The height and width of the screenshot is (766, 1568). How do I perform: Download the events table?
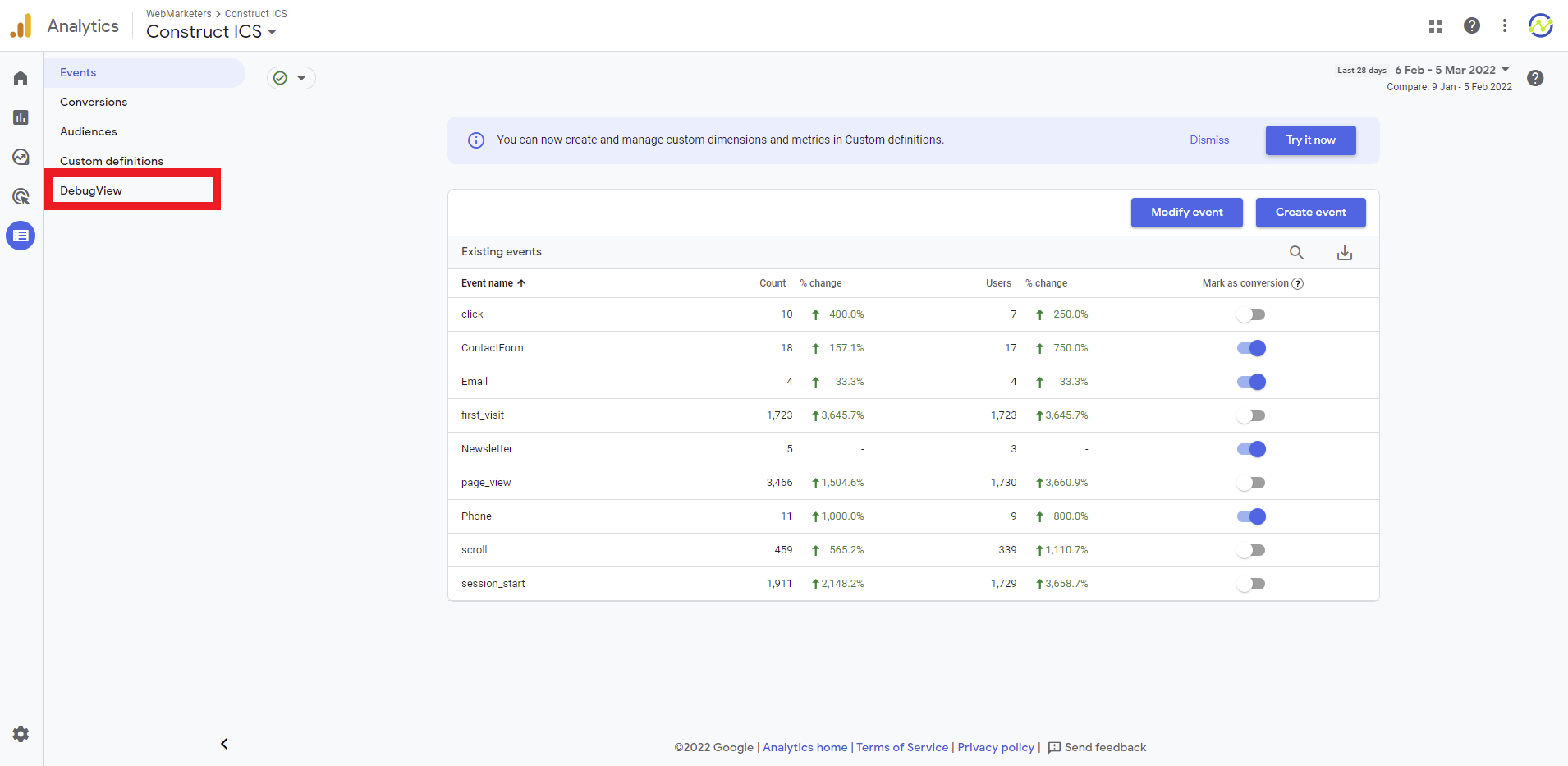coord(1344,253)
